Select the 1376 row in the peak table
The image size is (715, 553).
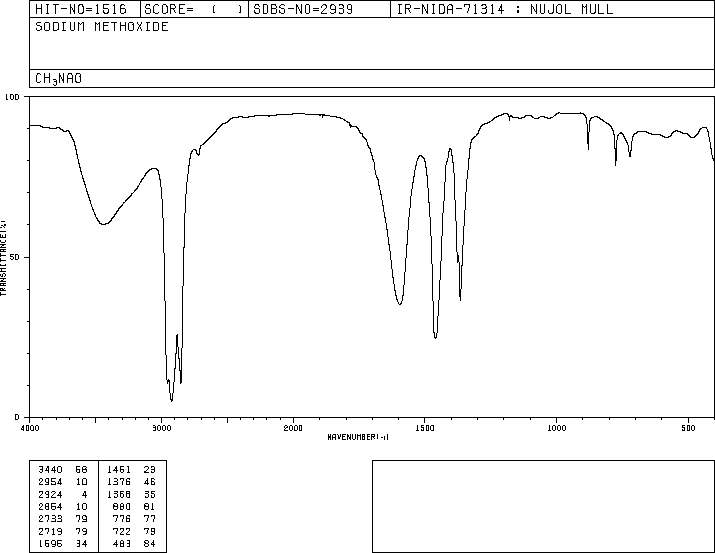[x=132, y=482]
